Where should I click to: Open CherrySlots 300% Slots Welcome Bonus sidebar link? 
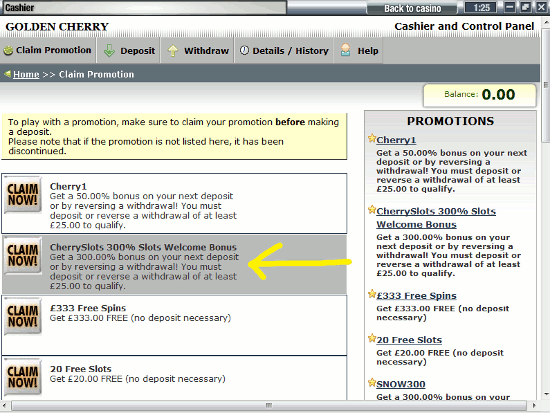[x=436, y=218]
